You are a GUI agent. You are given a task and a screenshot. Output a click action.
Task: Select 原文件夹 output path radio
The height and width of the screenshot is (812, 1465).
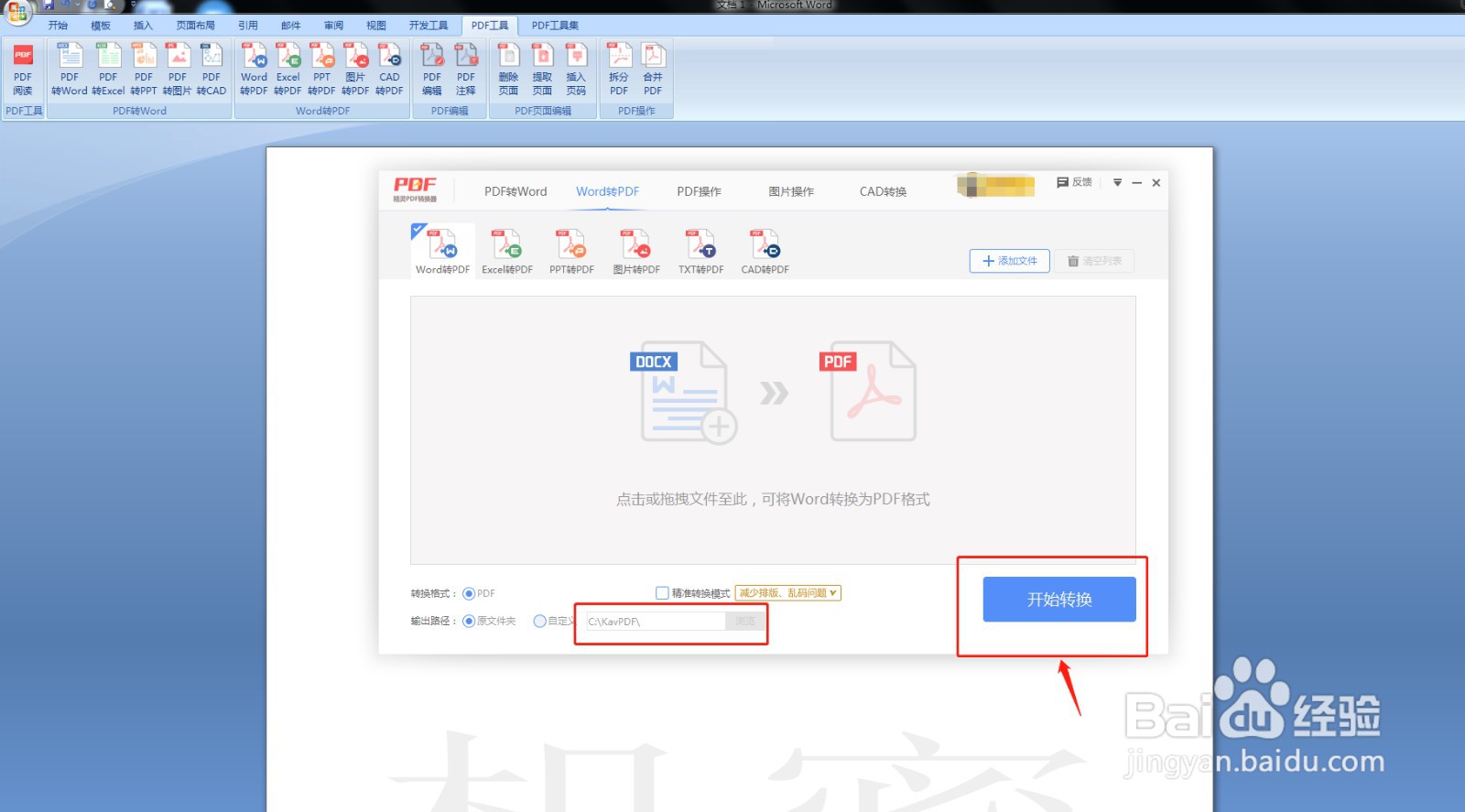[469, 621]
